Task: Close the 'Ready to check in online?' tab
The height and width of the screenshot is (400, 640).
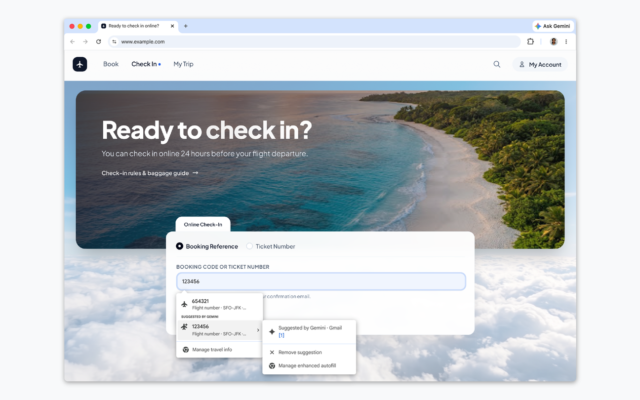Action: pyautogui.click(x=172, y=26)
